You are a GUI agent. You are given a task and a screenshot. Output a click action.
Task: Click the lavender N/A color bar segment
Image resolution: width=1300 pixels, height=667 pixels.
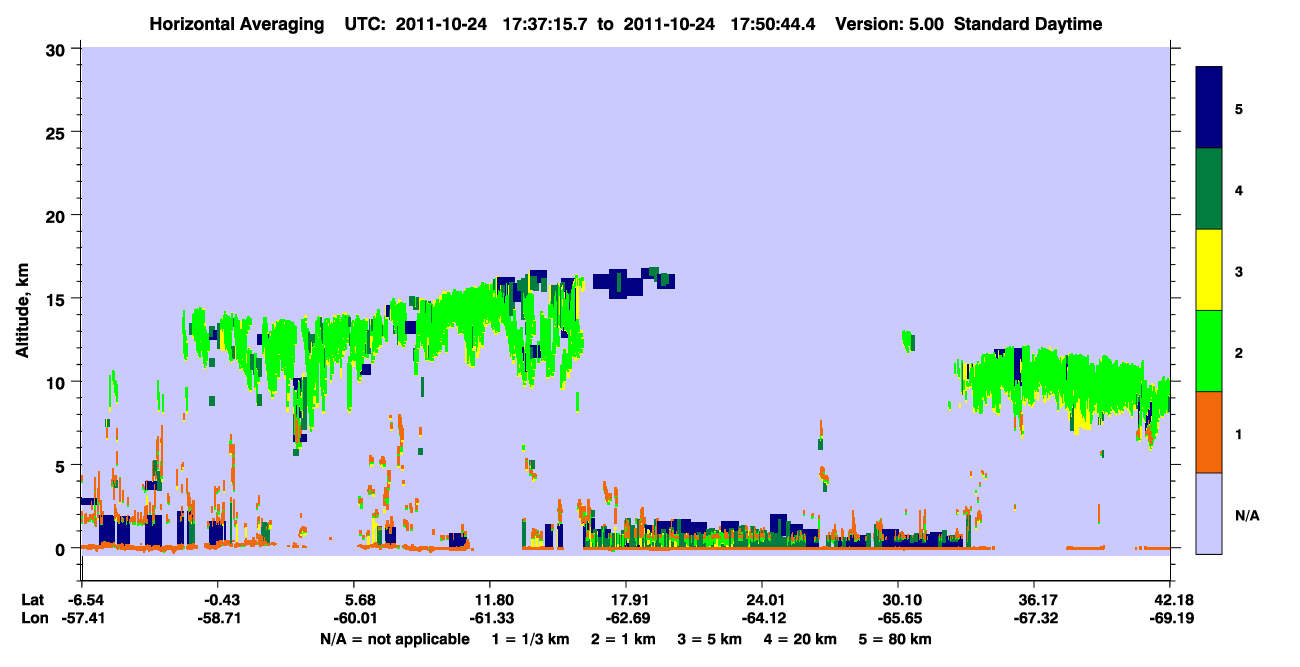coord(1209,513)
